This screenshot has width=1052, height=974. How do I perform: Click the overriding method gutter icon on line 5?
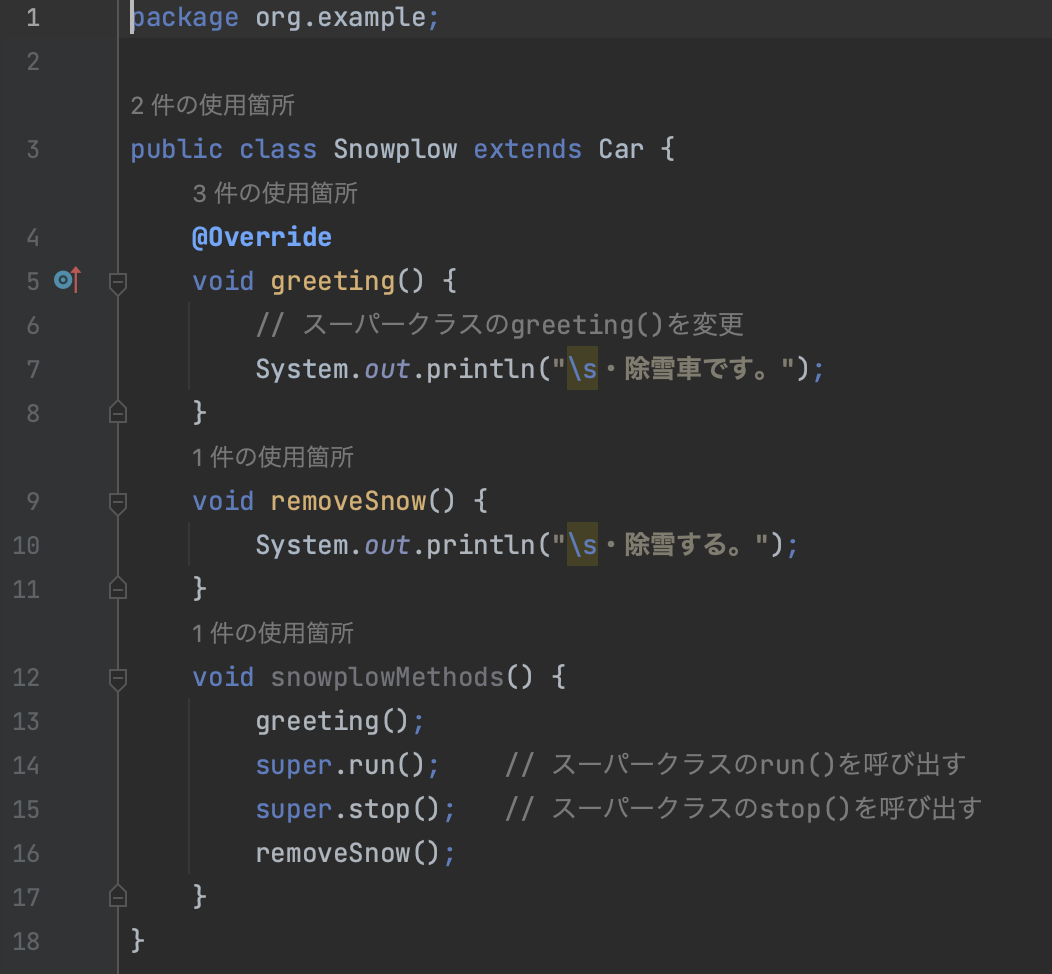(66, 281)
